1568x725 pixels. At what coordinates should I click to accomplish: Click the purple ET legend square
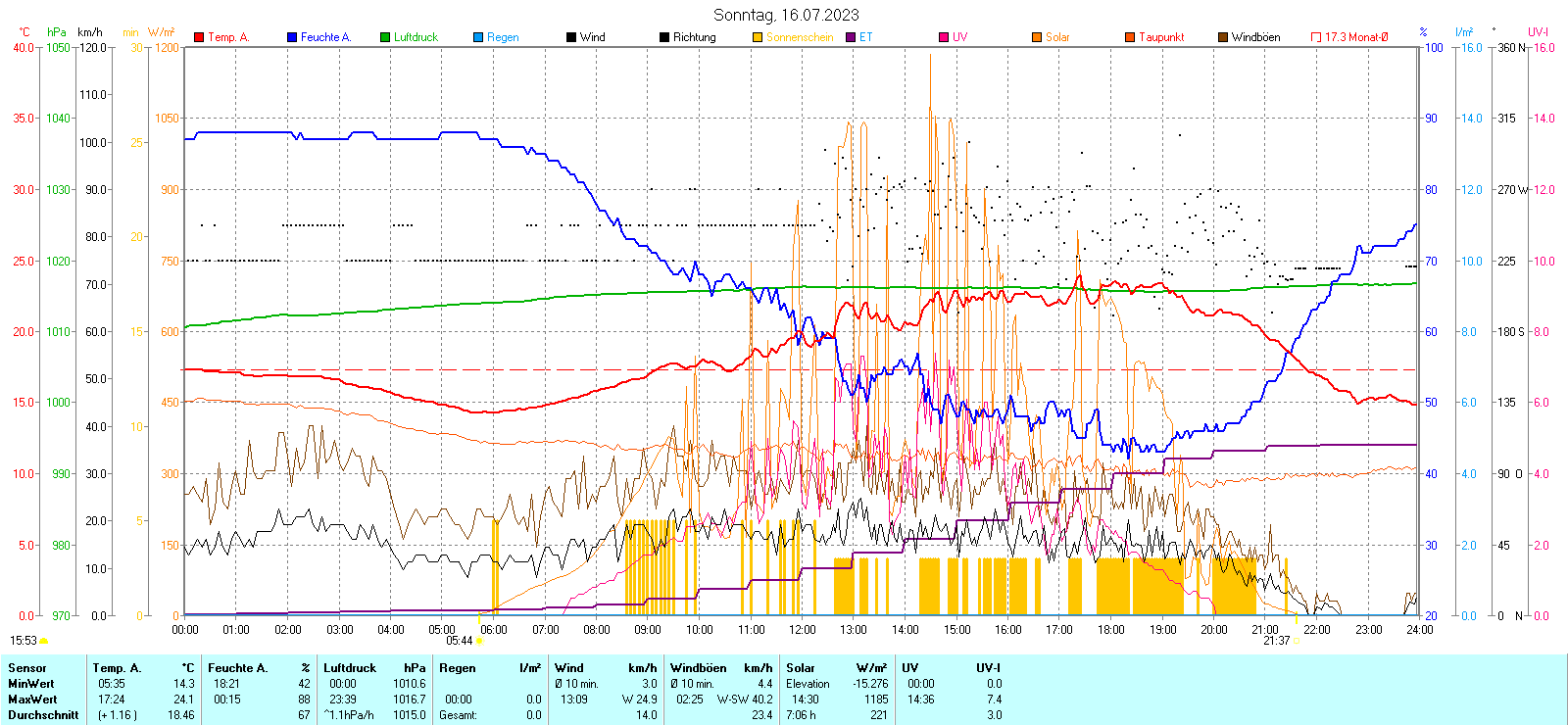[x=851, y=37]
